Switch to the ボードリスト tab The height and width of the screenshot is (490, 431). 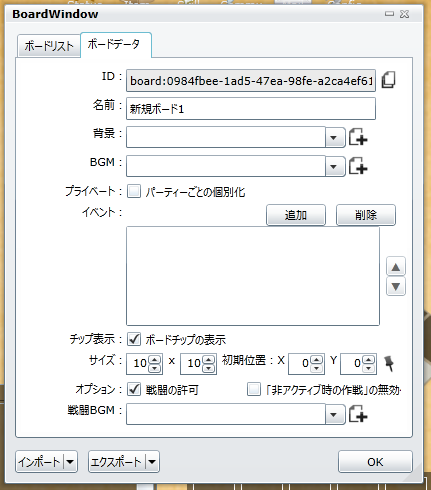(49, 46)
